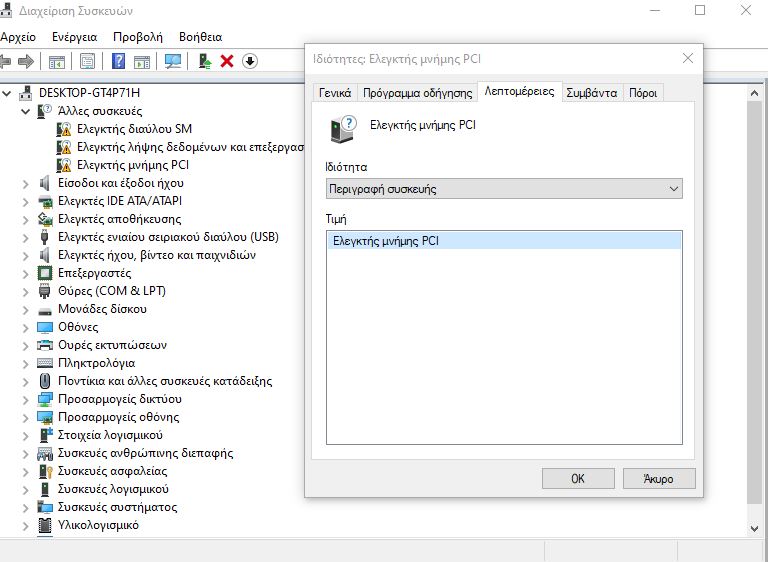Select the value Ελεγκτής μνήμης PCI in Τιμή list
Image resolution: width=768 pixels, height=562 pixels.
504,241
